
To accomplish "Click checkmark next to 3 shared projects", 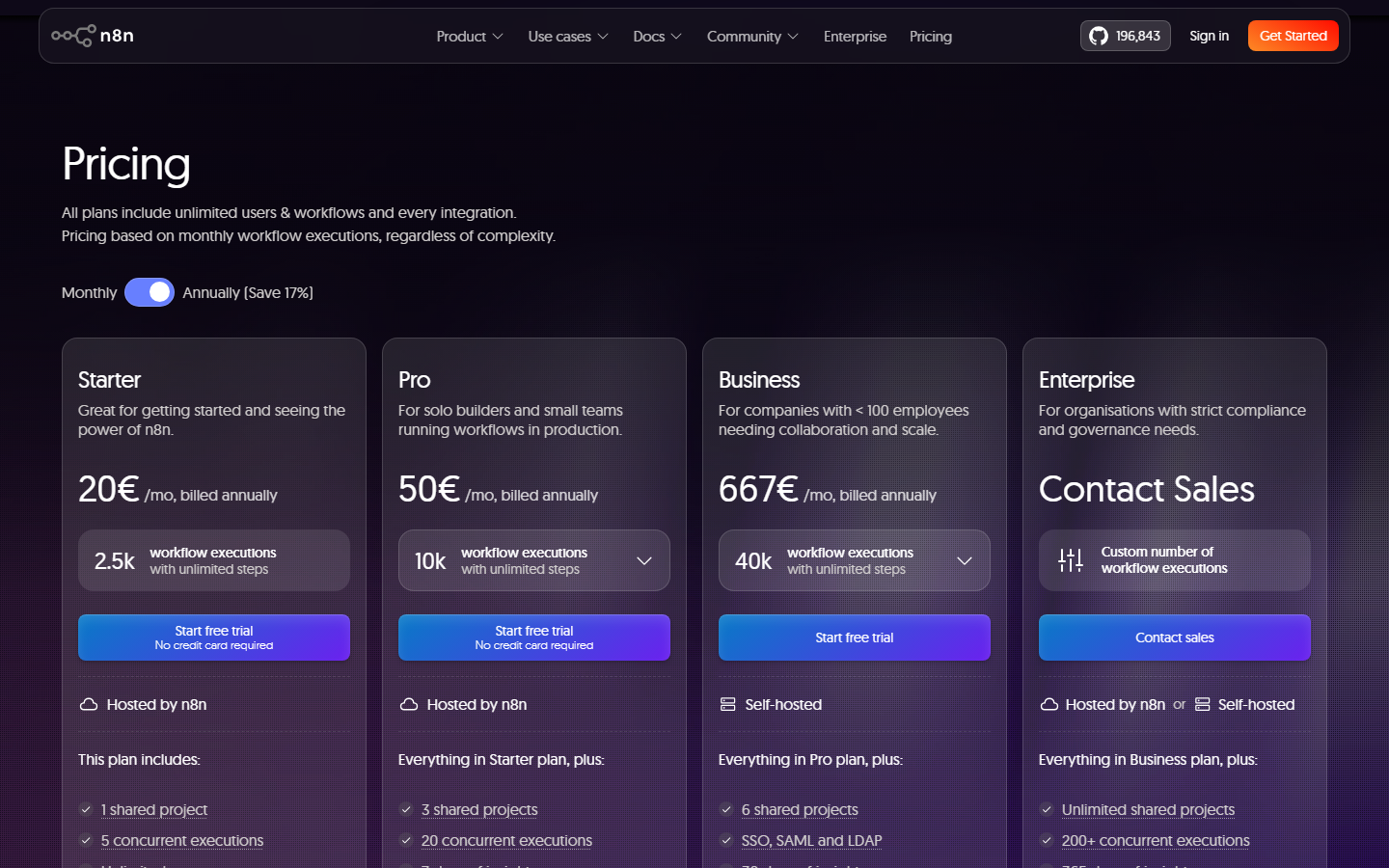I will (x=406, y=810).
